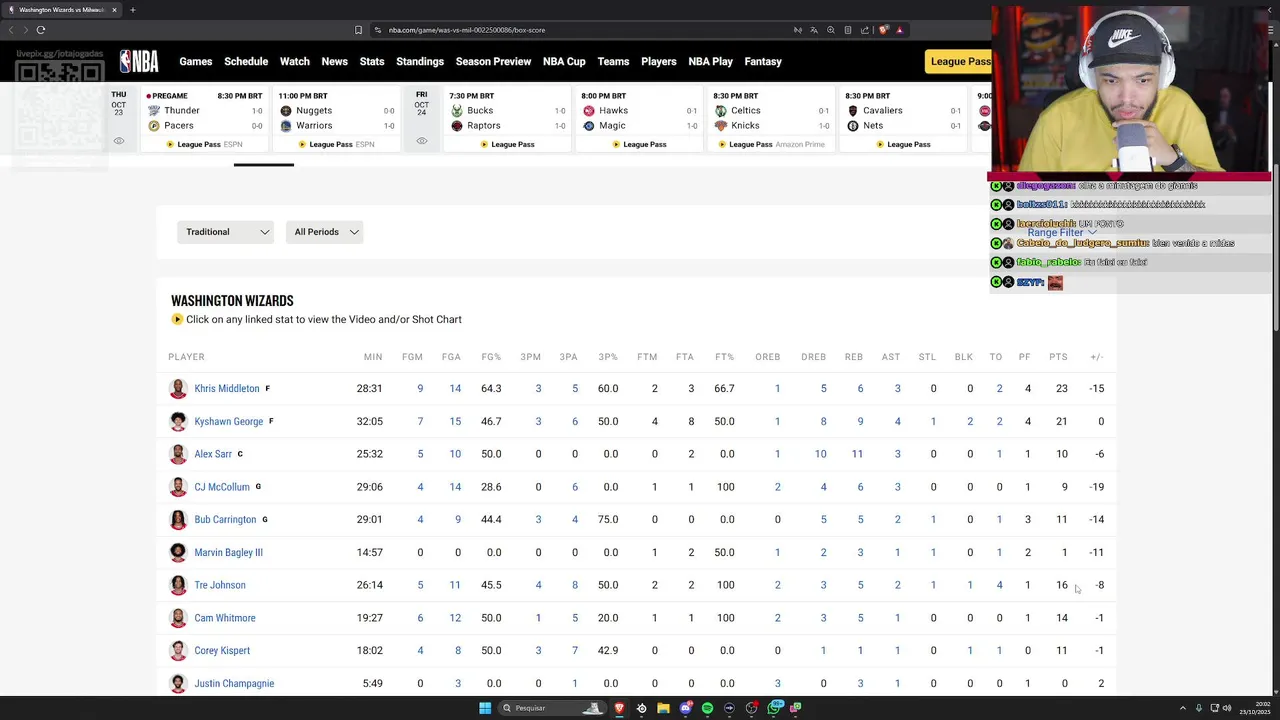
Task: Close the Washington Wizards browser tab
Action: (114, 10)
